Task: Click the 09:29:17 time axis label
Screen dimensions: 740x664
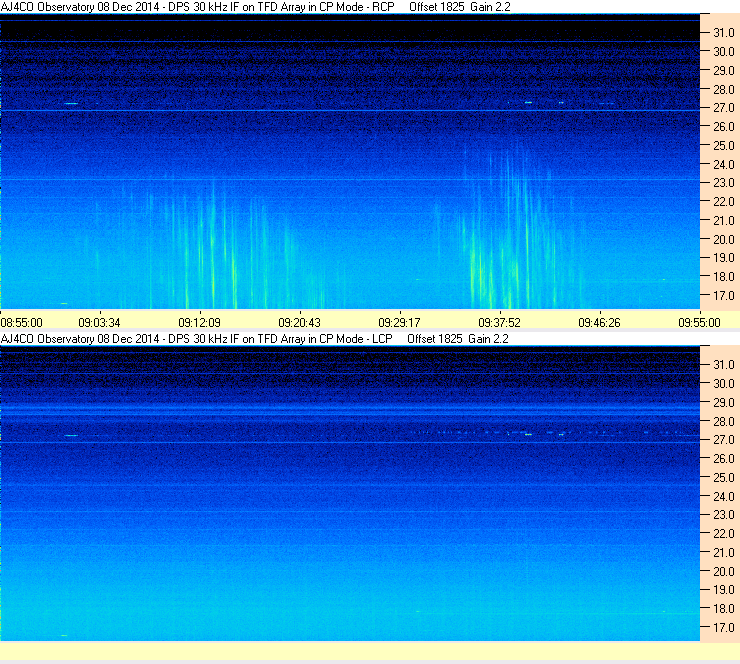Action: (399, 323)
